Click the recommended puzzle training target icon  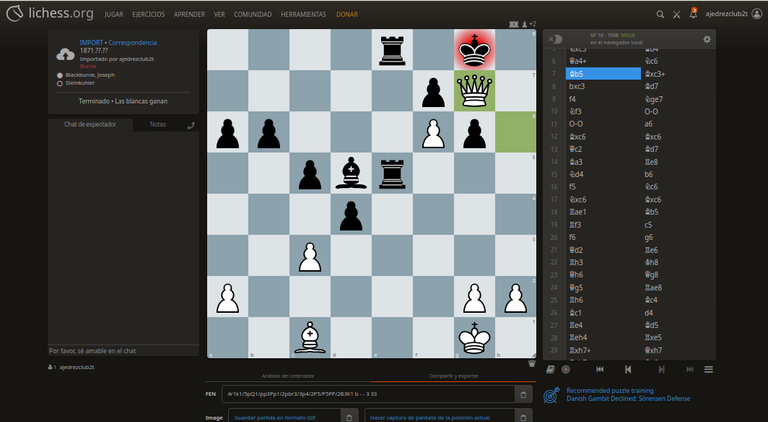click(552, 395)
